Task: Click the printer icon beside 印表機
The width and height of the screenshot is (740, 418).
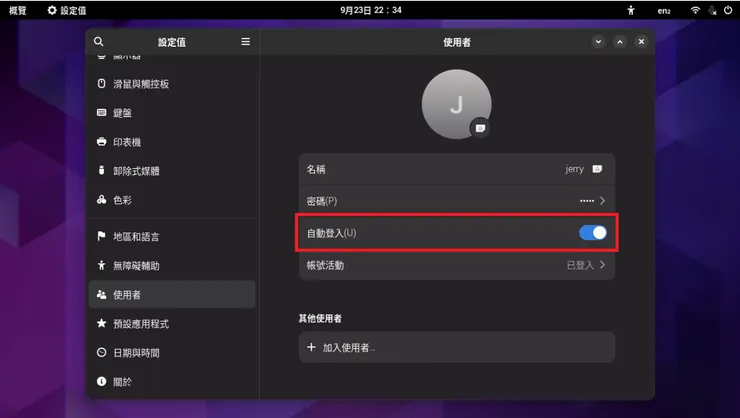Action: (x=101, y=142)
